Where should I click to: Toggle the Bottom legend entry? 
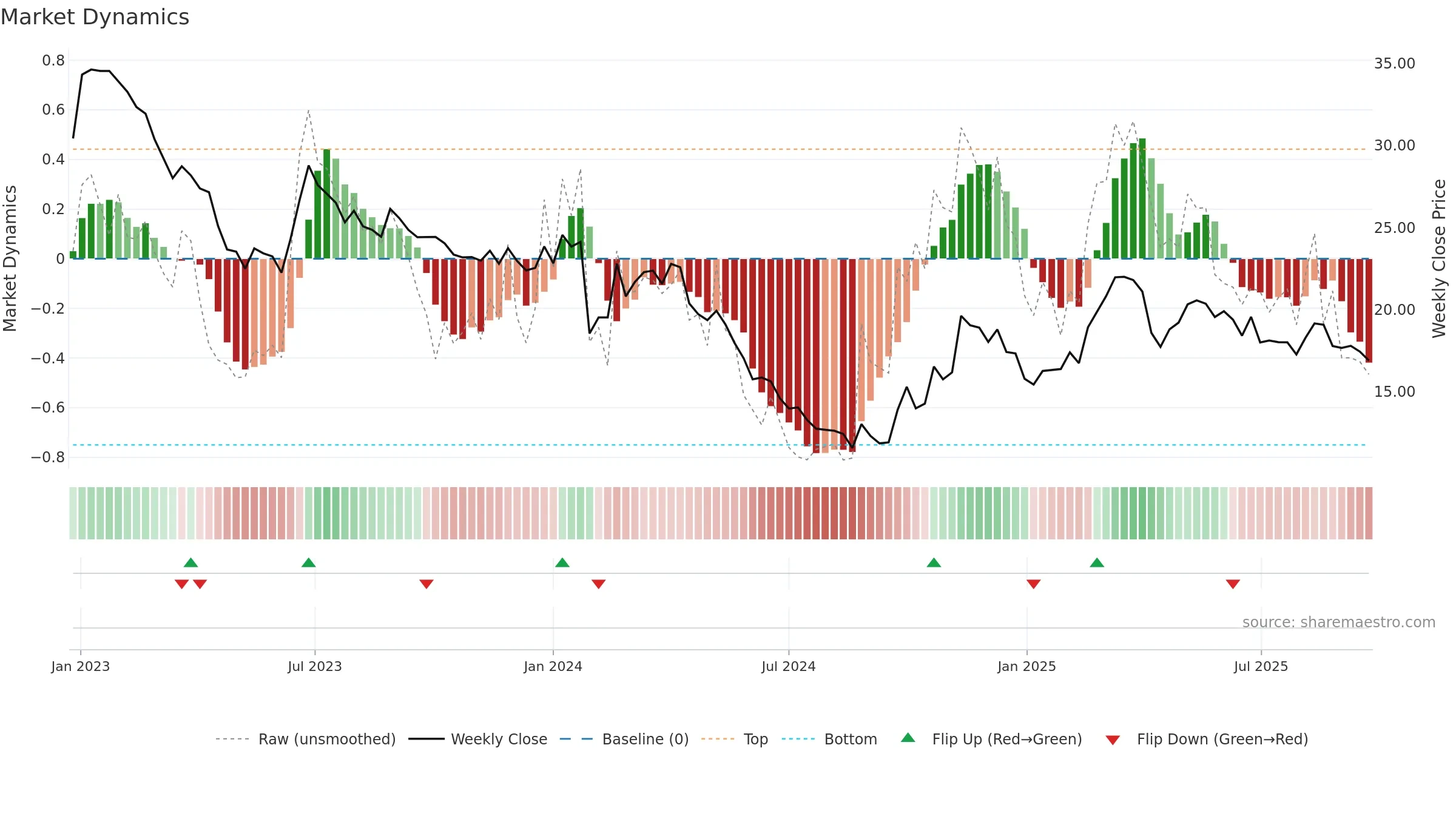(x=829, y=739)
